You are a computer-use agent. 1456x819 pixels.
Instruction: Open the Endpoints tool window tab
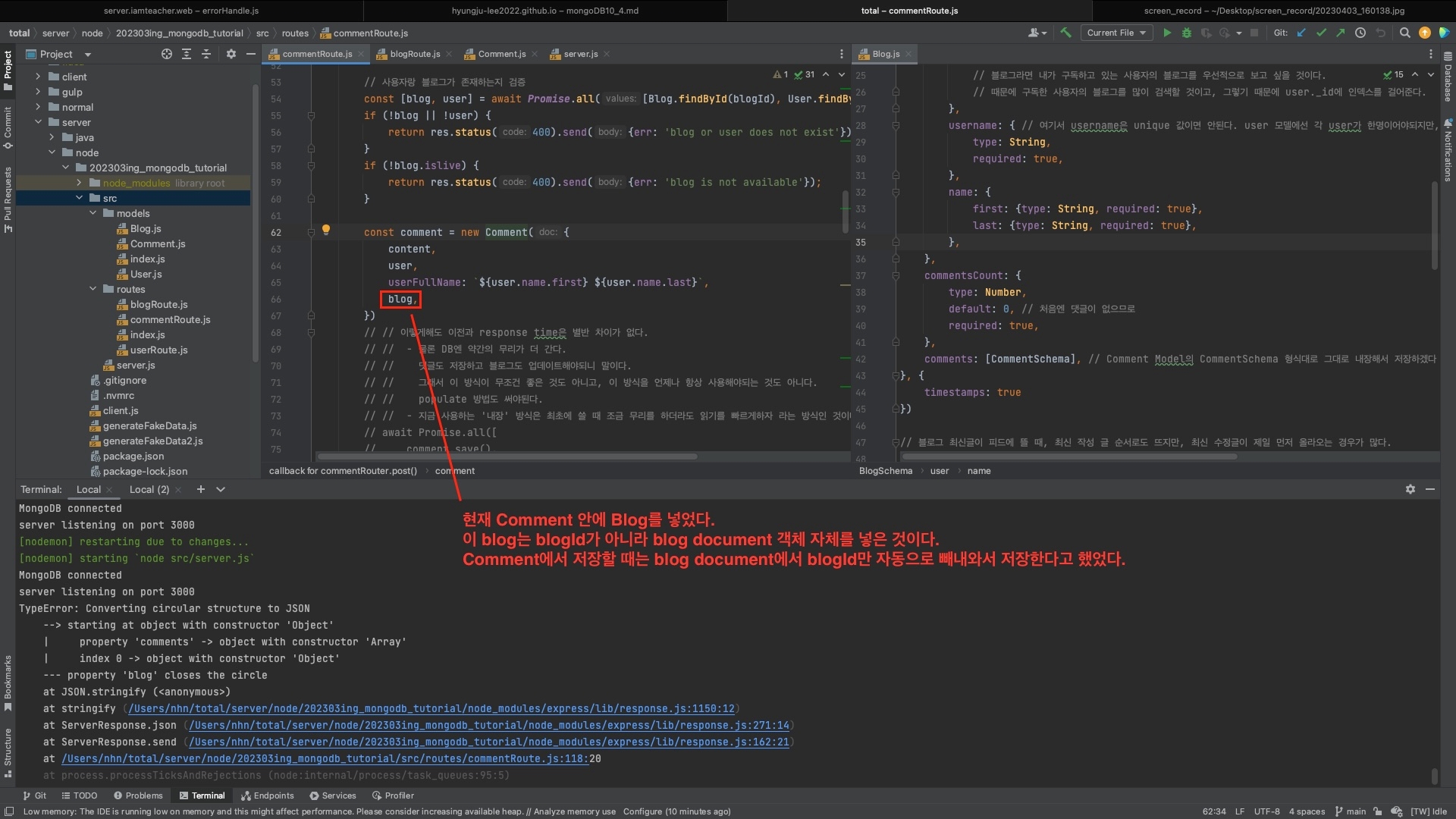267,795
